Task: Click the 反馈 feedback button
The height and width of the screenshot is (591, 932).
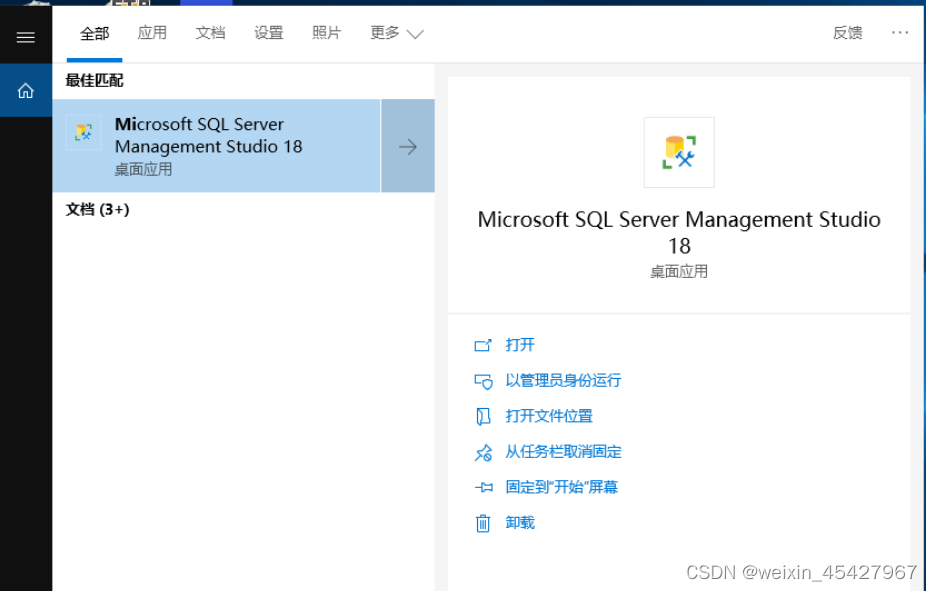Action: 847,33
